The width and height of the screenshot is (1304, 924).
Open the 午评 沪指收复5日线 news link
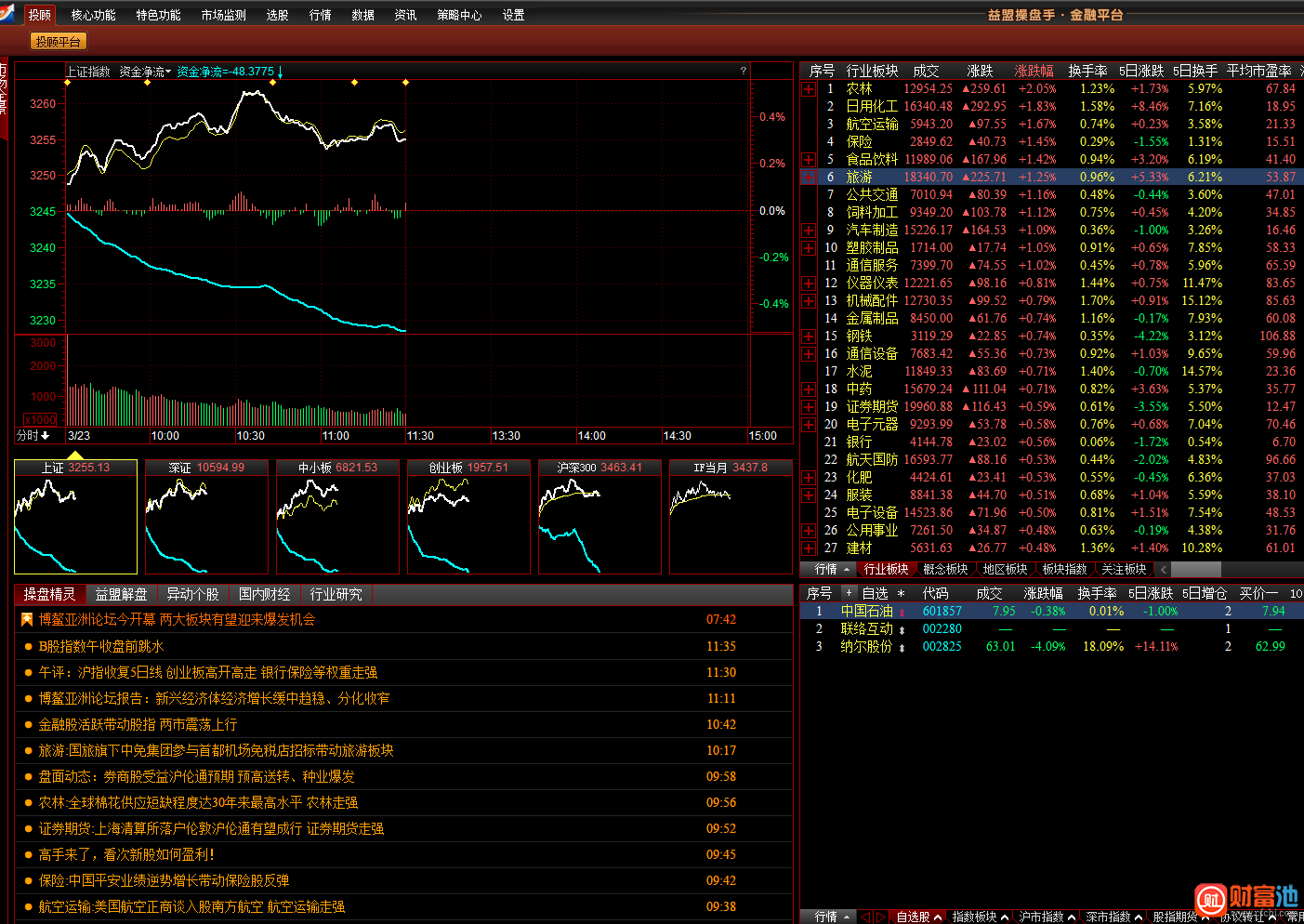(x=208, y=672)
